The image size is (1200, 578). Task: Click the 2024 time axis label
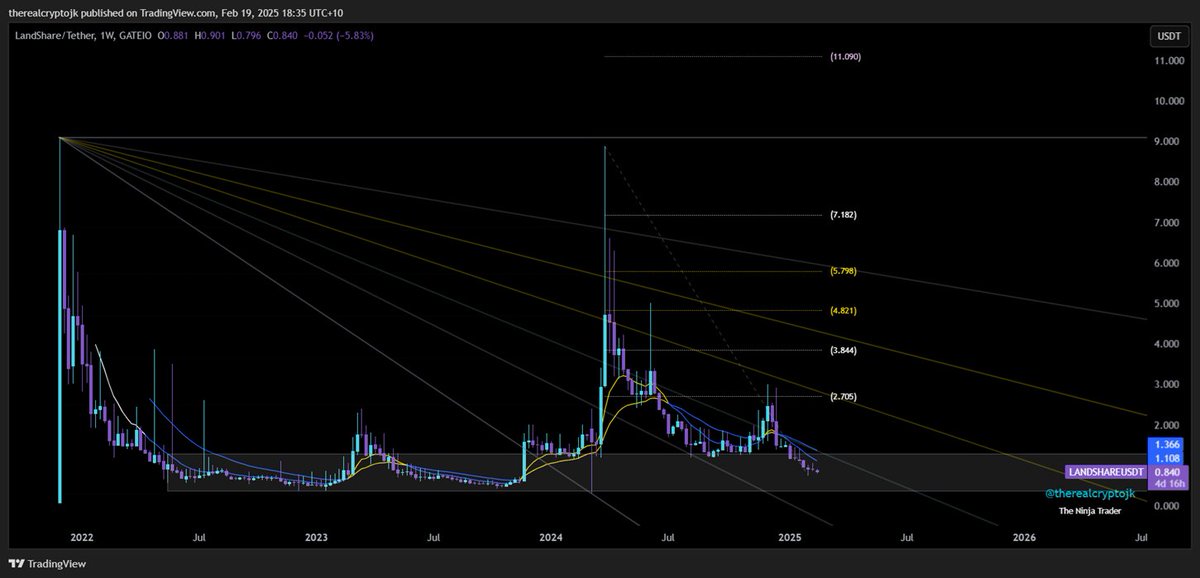pyautogui.click(x=553, y=537)
